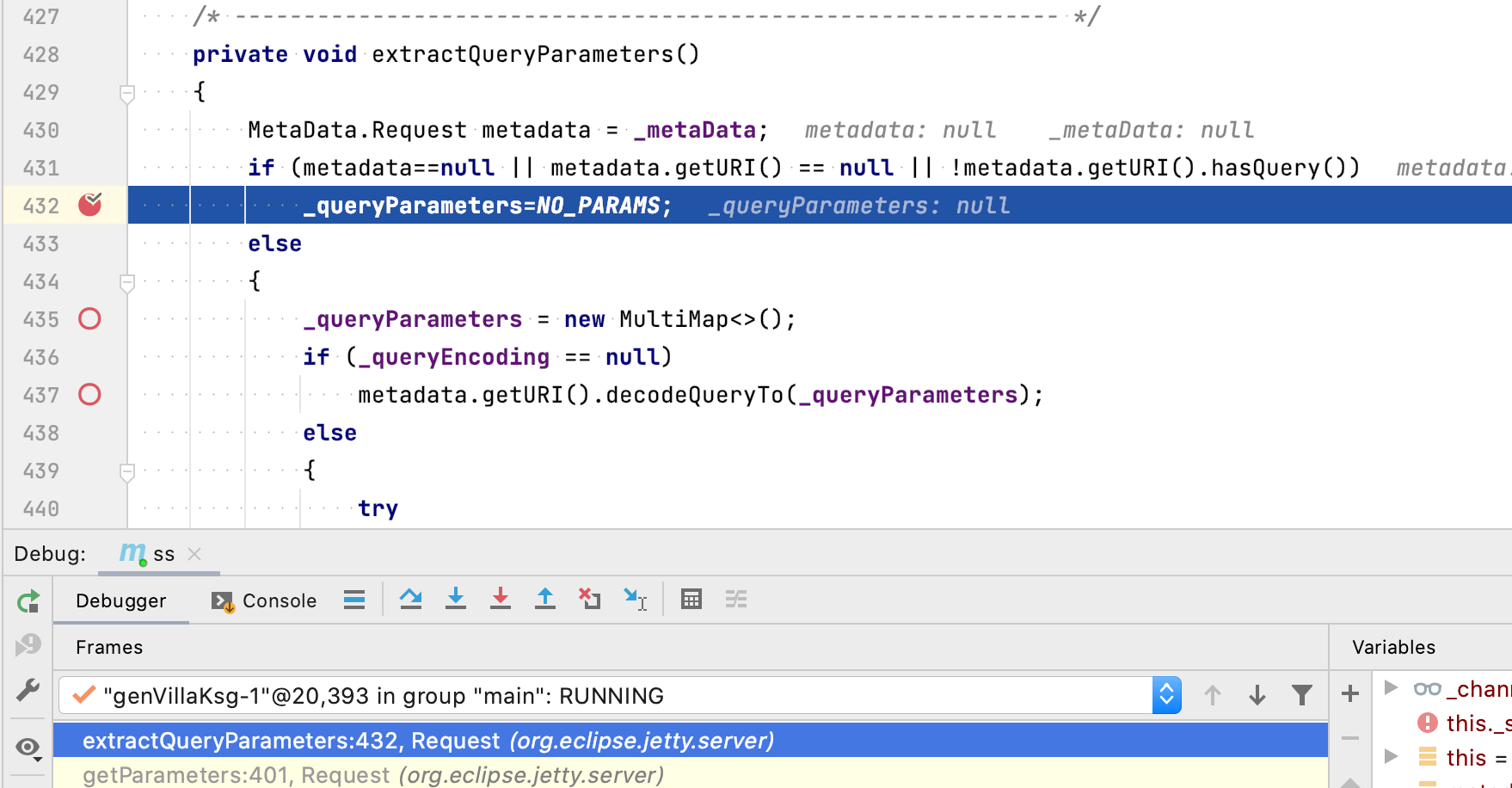This screenshot has height=788, width=1512.
Task: Select the Debugger tab
Action: click(120, 600)
